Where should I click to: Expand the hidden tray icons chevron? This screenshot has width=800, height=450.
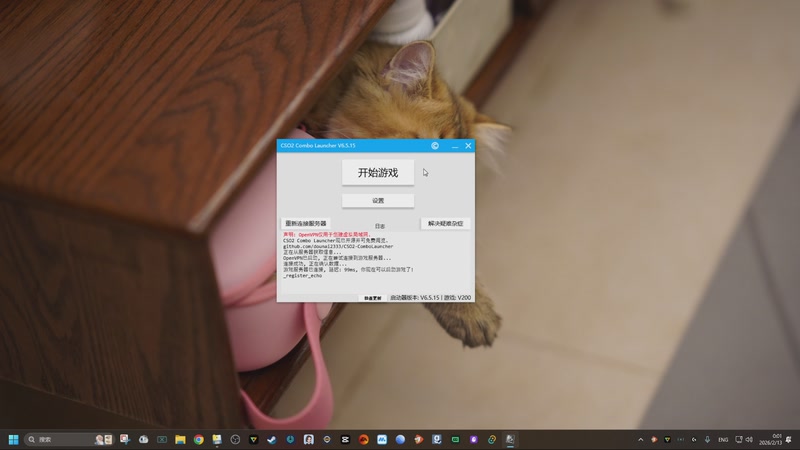point(640,439)
